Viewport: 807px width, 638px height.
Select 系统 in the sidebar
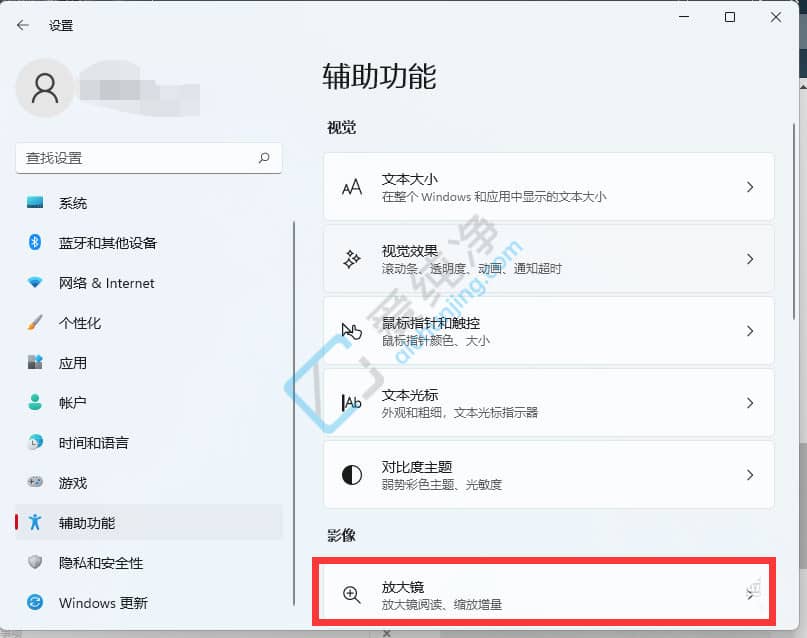click(149, 203)
